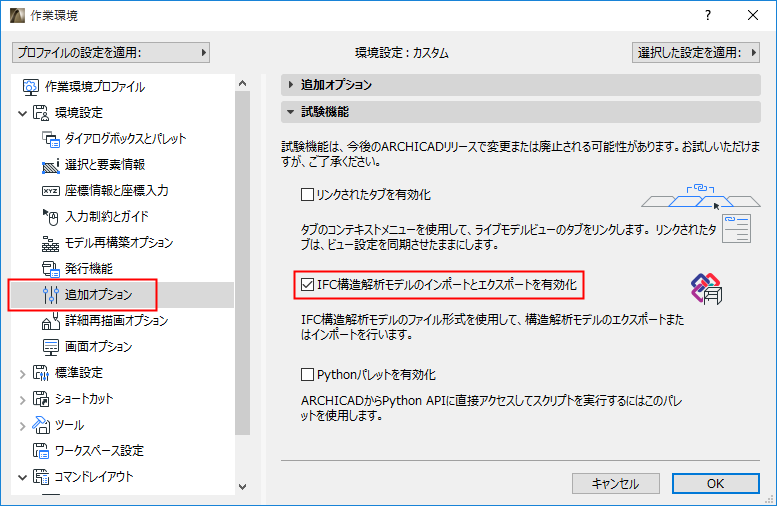Select ワークスペース設定 in the tree
Image resolution: width=777 pixels, height=506 pixels.
[99, 450]
